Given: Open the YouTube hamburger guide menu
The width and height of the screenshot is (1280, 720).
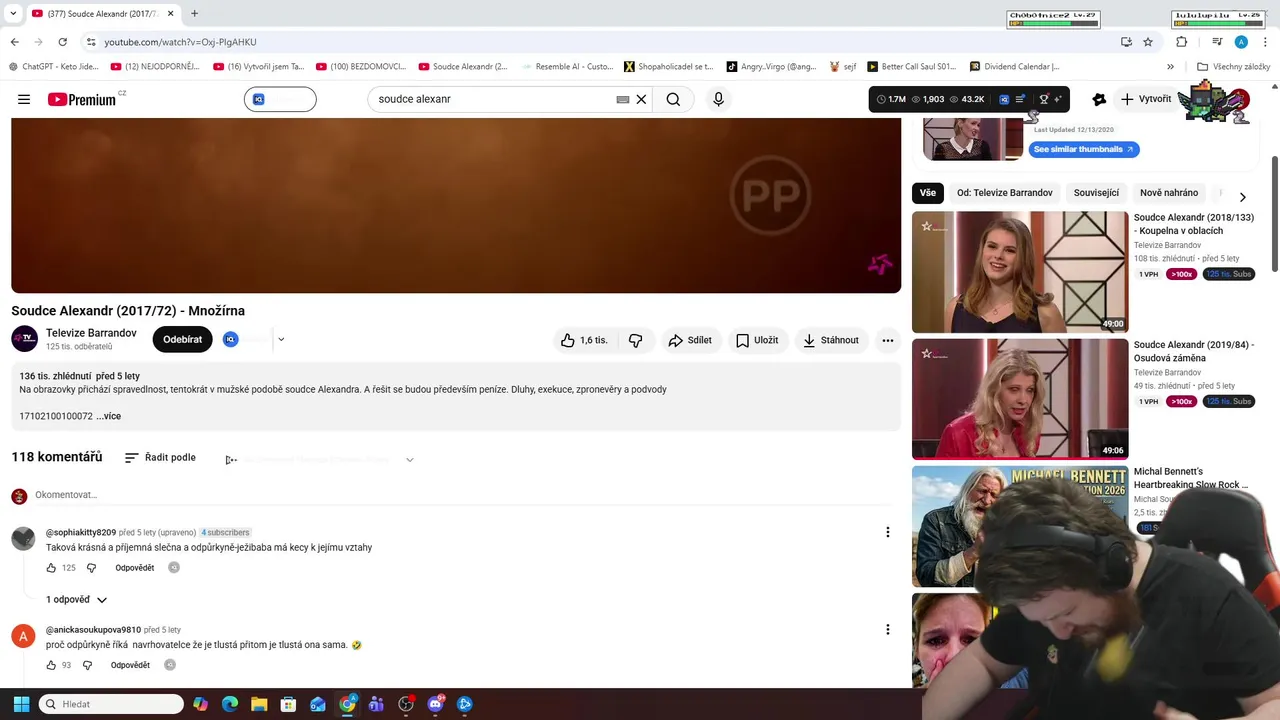Looking at the screenshot, I should 24,99.
